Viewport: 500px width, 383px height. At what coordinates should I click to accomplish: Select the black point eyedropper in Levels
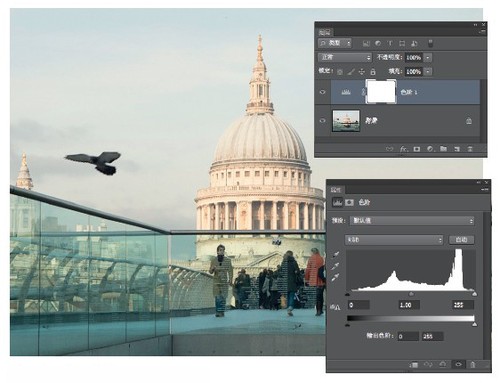point(336,255)
